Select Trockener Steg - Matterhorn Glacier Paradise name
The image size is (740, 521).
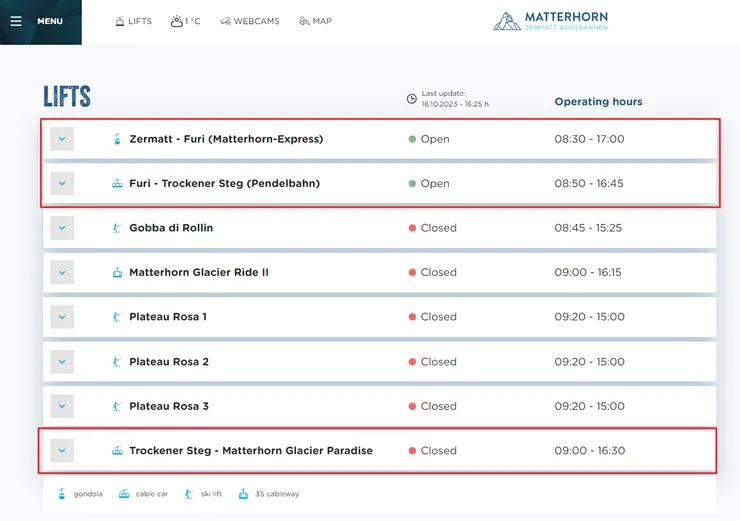(x=251, y=451)
